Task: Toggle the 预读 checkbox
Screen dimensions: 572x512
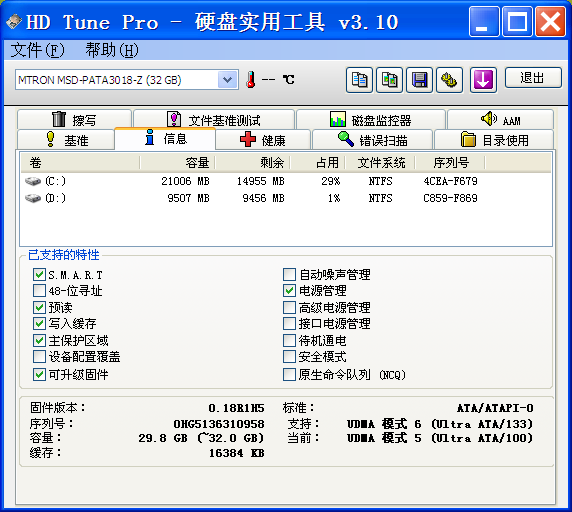Action: pos(39,307)
